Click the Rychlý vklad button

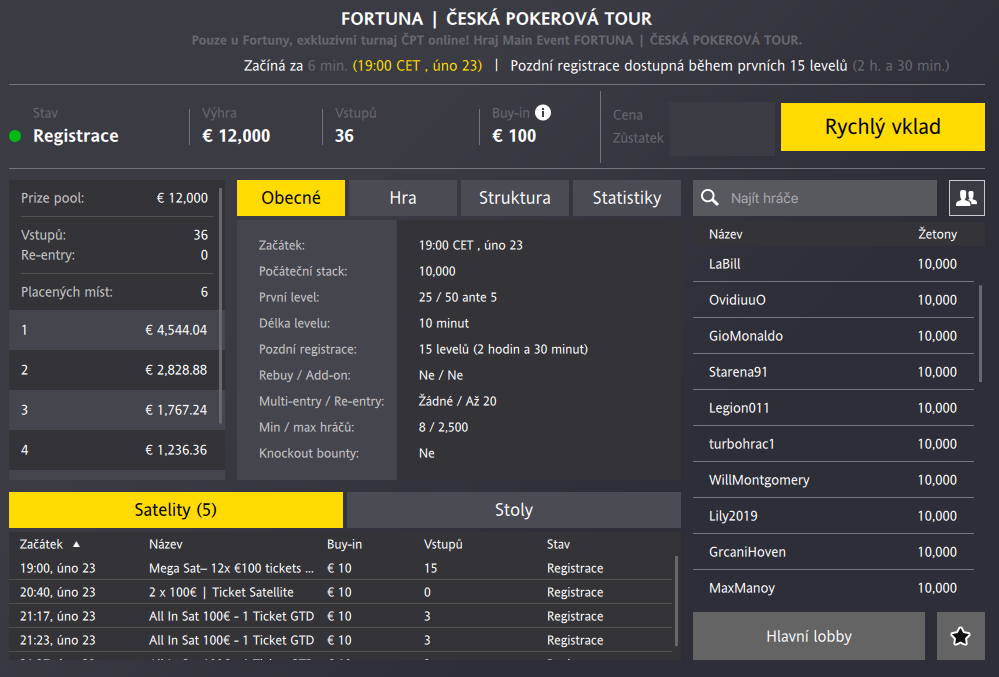[883, 127]
